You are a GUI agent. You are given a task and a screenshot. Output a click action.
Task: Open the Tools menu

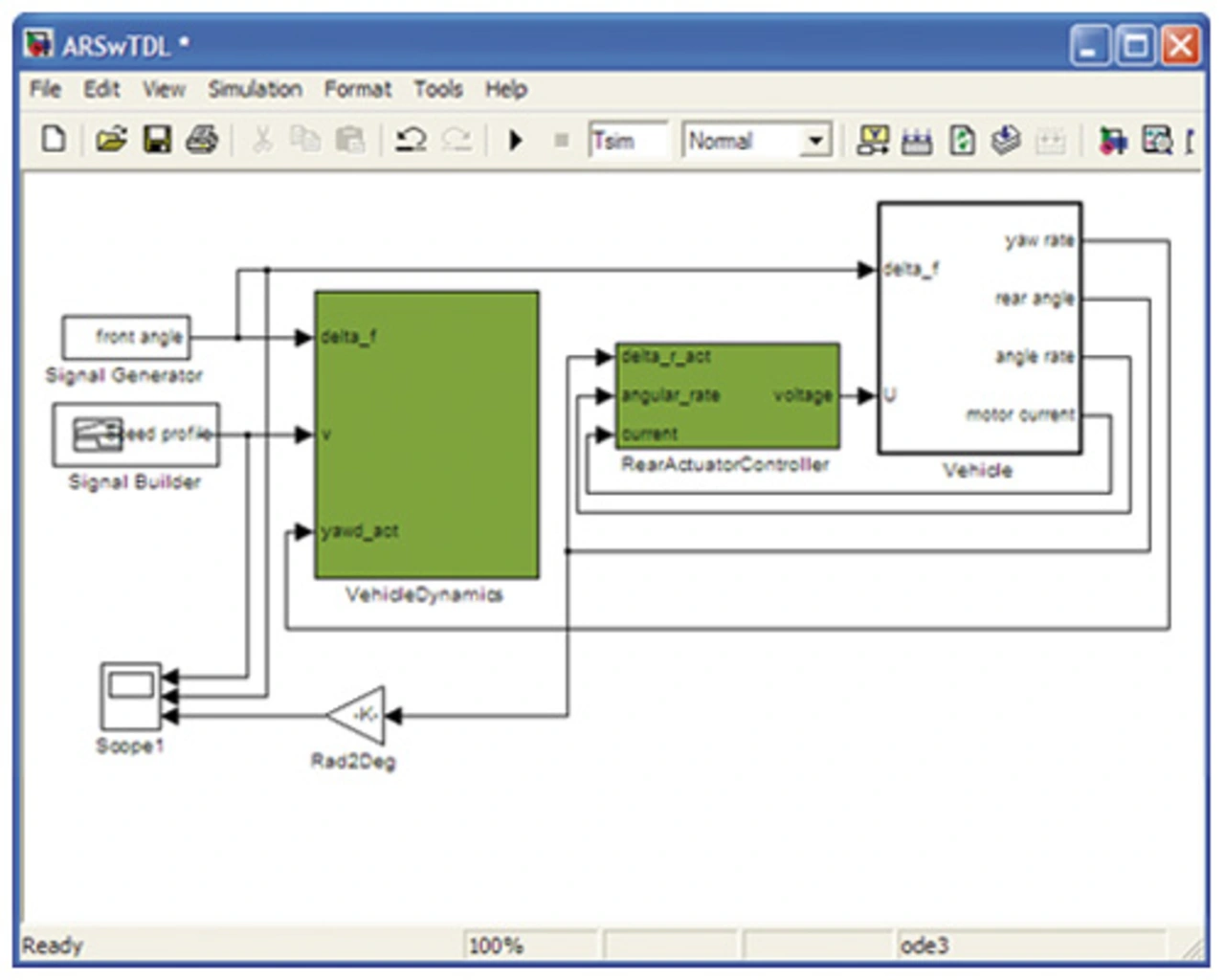(437, 89)
